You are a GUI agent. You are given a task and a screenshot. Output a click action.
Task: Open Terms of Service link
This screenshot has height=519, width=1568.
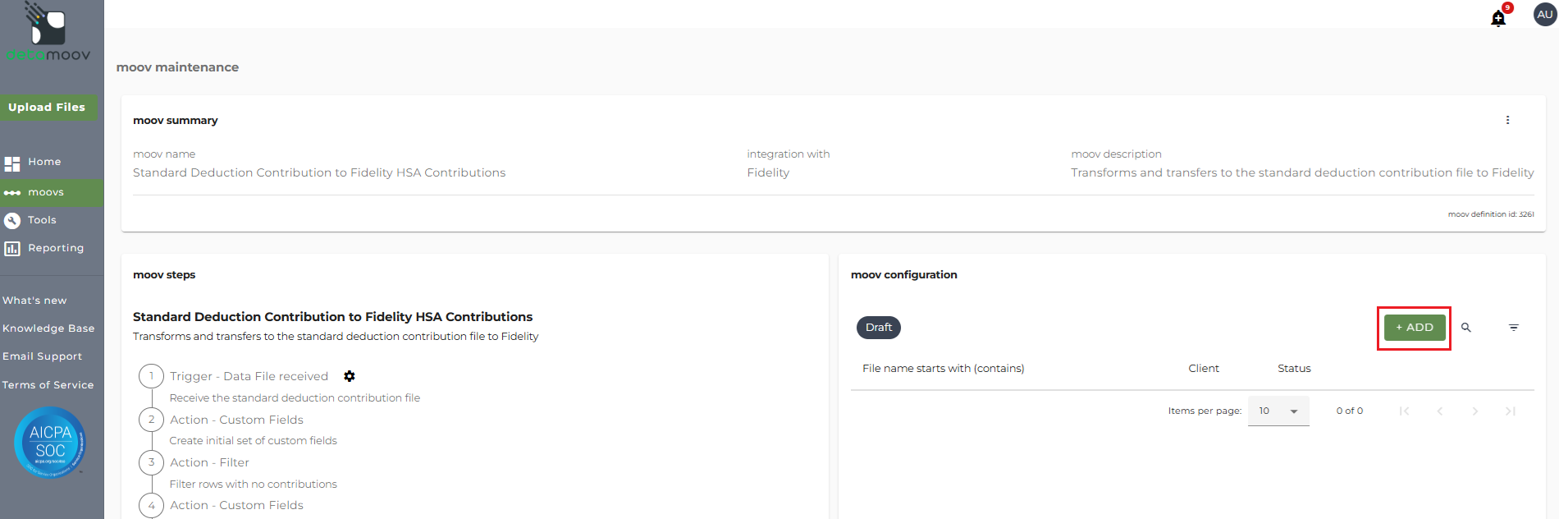click(48, 385)
